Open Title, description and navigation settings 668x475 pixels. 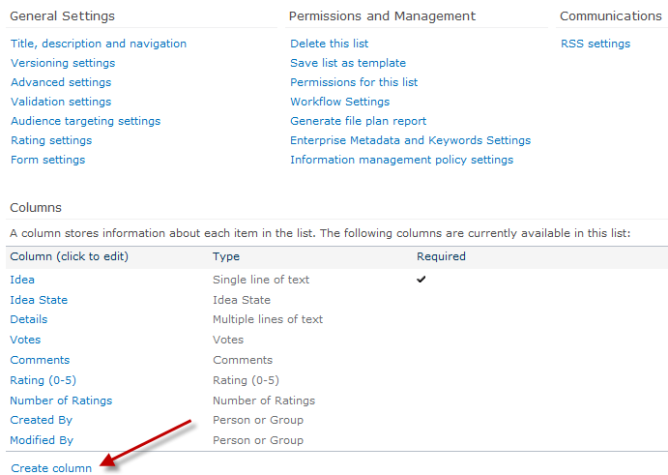click(98, 44)
